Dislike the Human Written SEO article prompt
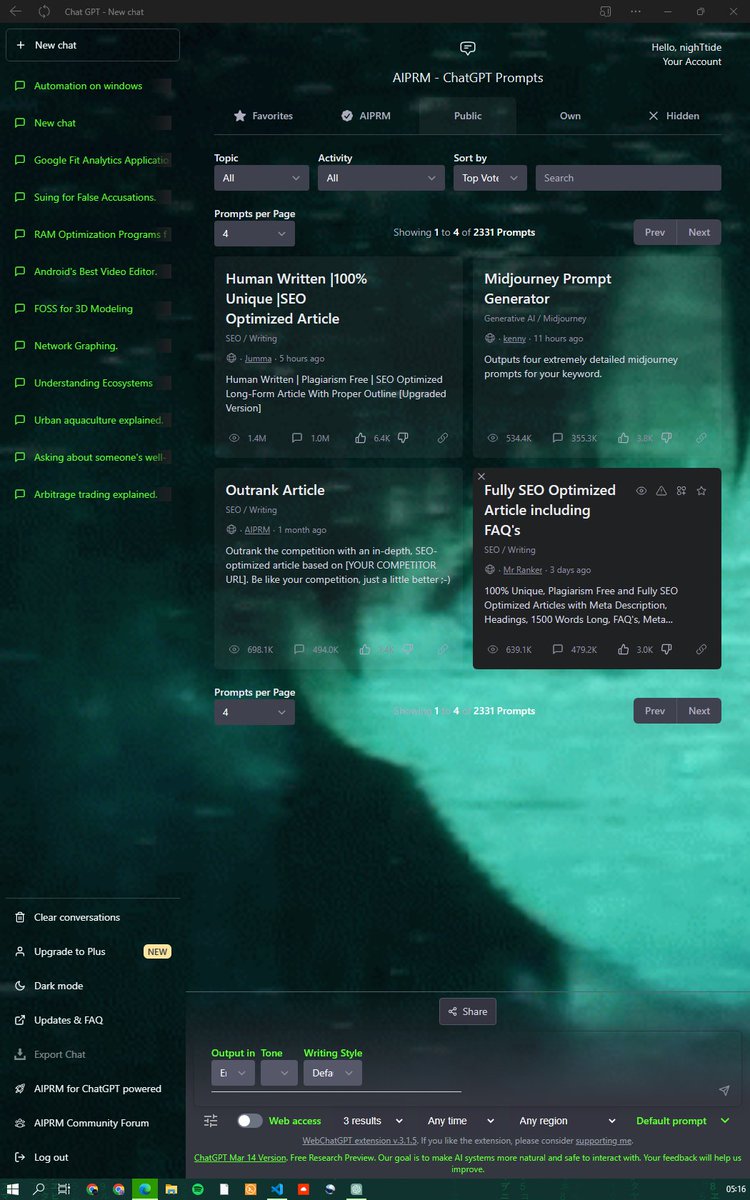 pos(403,438)
